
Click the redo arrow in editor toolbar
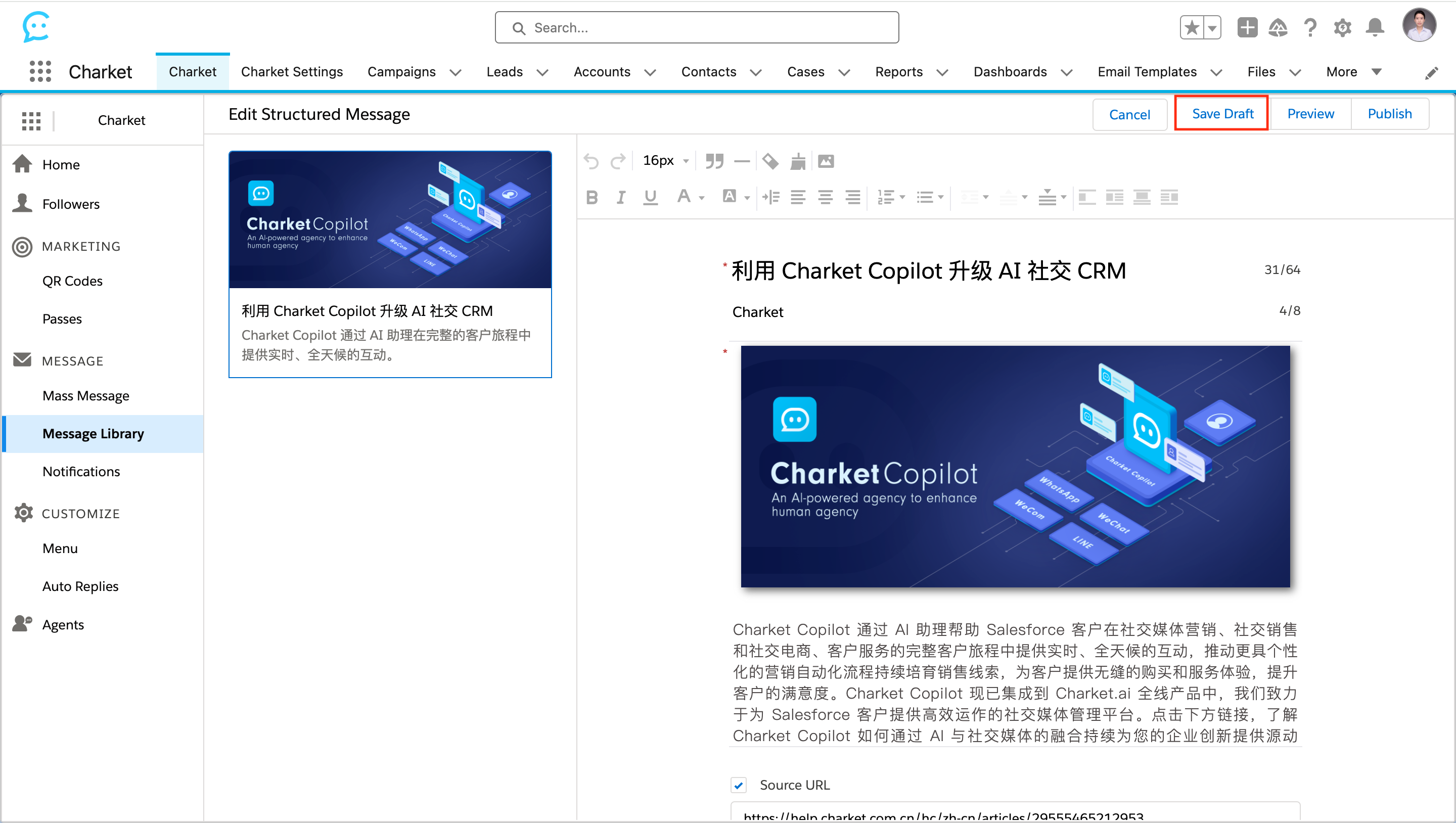pyautogui.click(x=618, y=161)
